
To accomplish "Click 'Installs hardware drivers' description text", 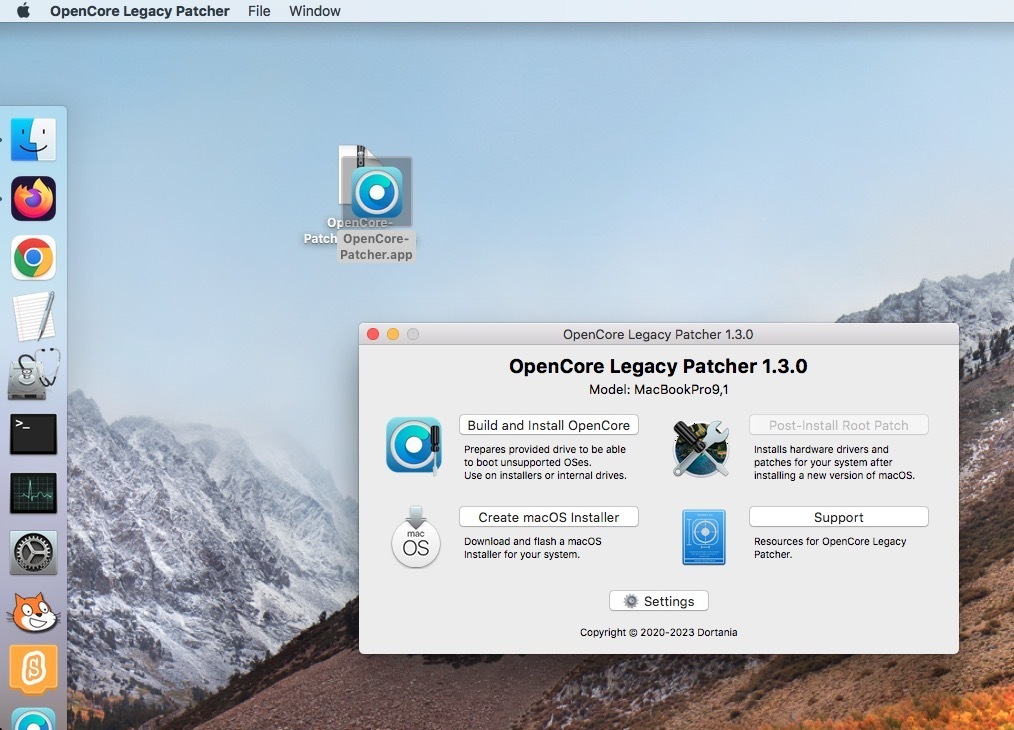I will tap(834, 462).
